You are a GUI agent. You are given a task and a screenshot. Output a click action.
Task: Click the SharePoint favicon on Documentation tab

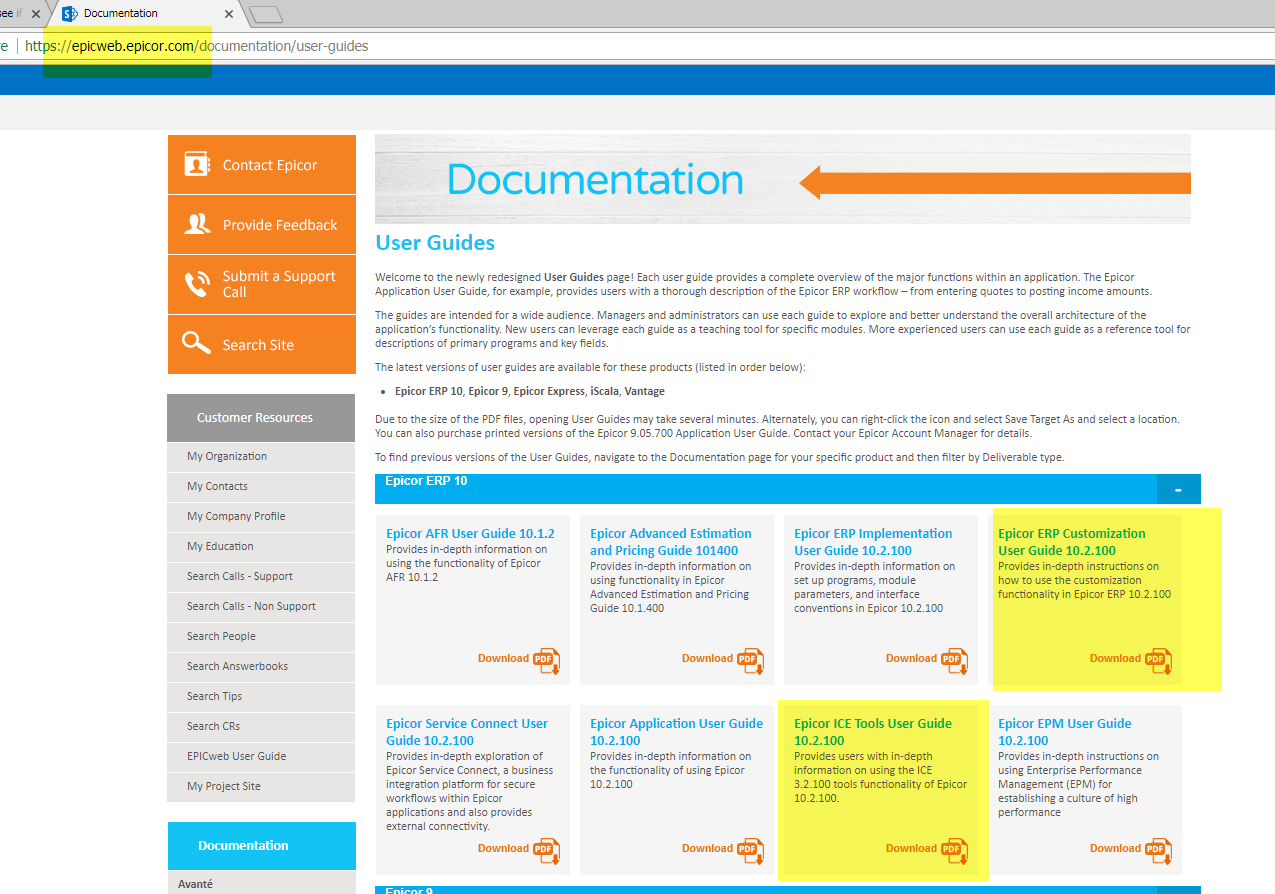[x=70, y=14]
